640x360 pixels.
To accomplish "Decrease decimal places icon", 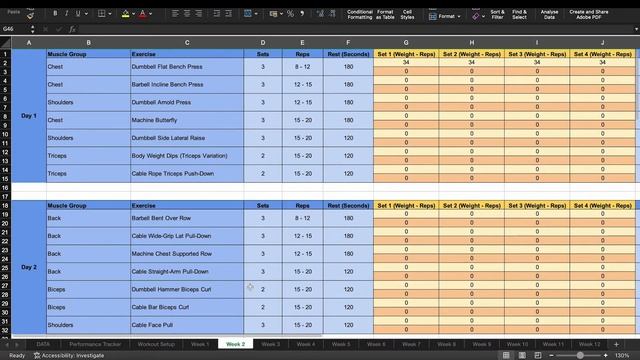I will [332, 13].
